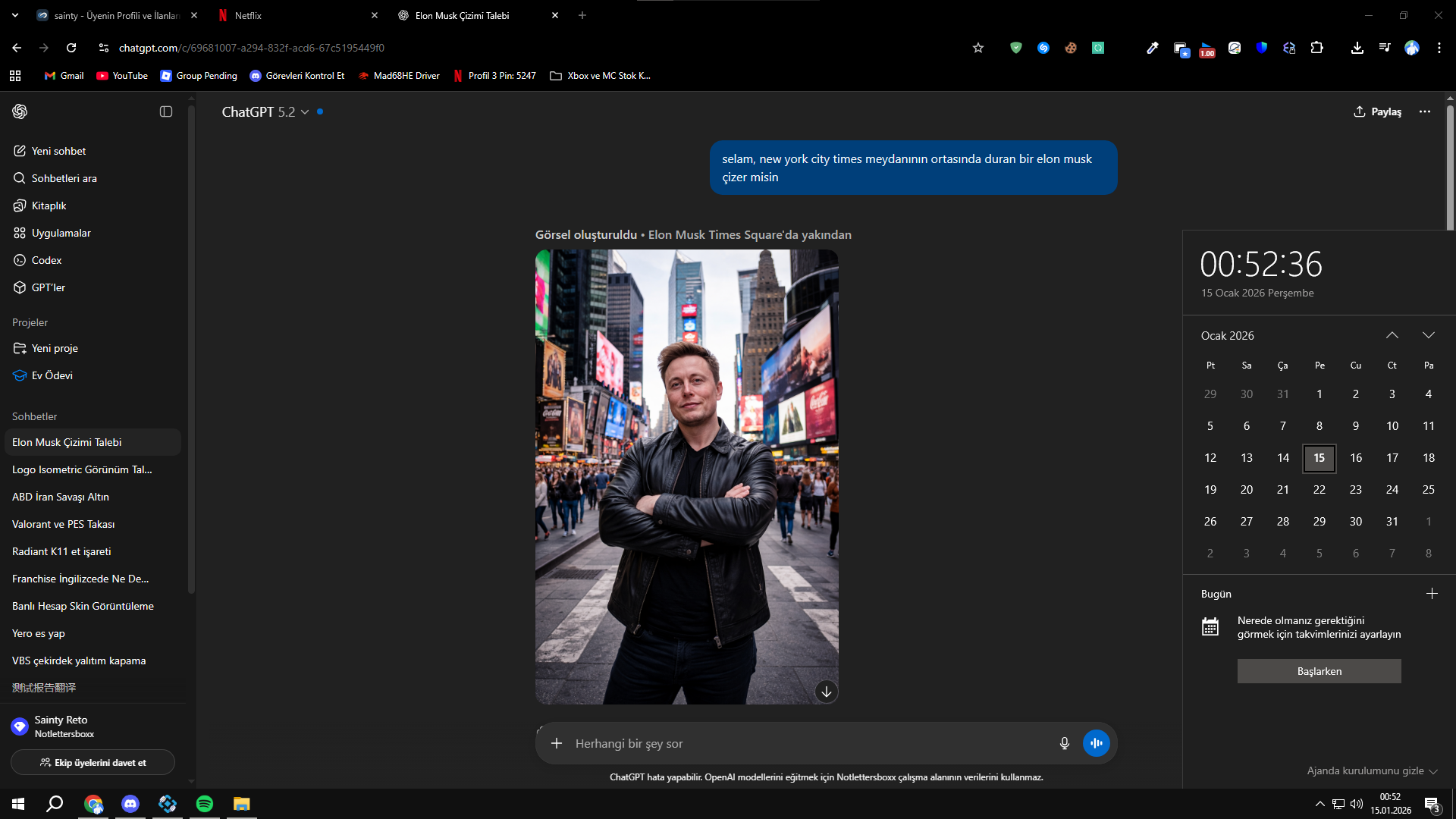Go to previous month in calendar
The width and height of the screenshot is (1456, 819).
pos(1392,335)
